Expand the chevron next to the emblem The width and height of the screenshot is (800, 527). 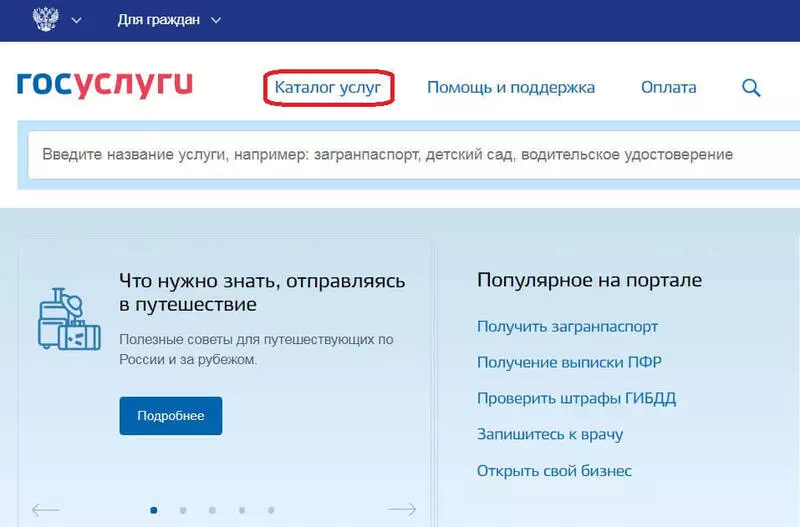(x=77, y=20)
